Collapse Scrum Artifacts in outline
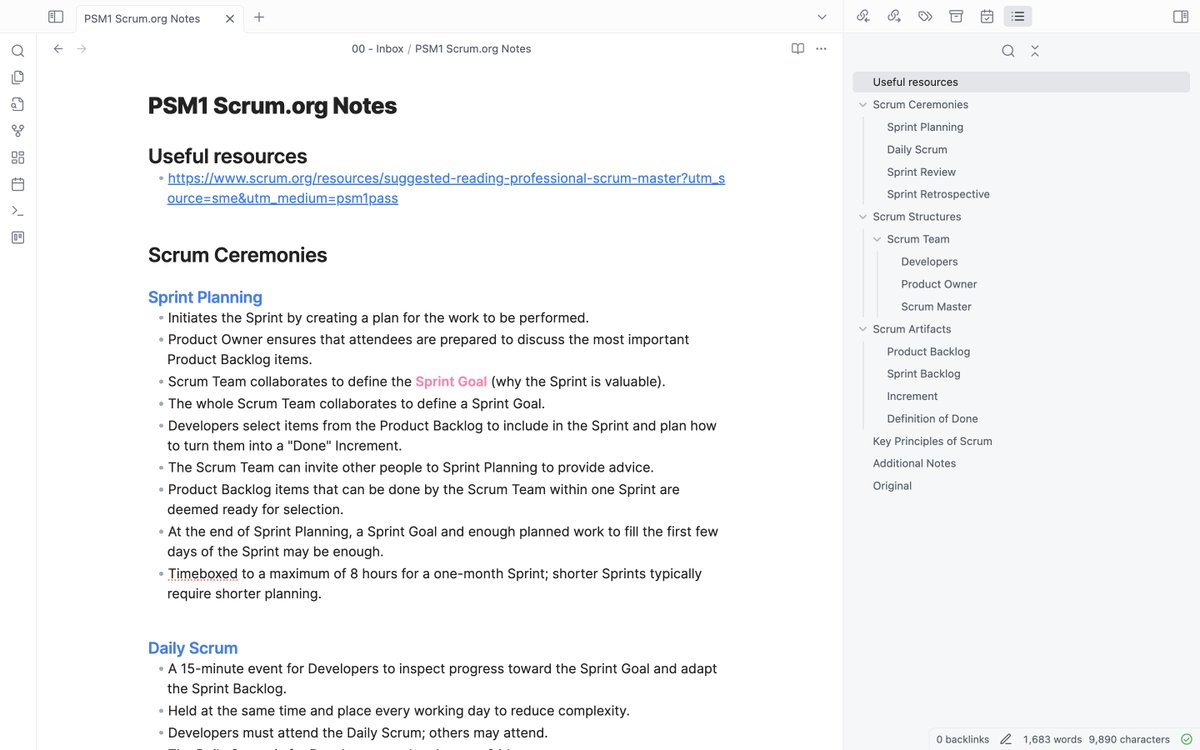 (x=863, y=329)
